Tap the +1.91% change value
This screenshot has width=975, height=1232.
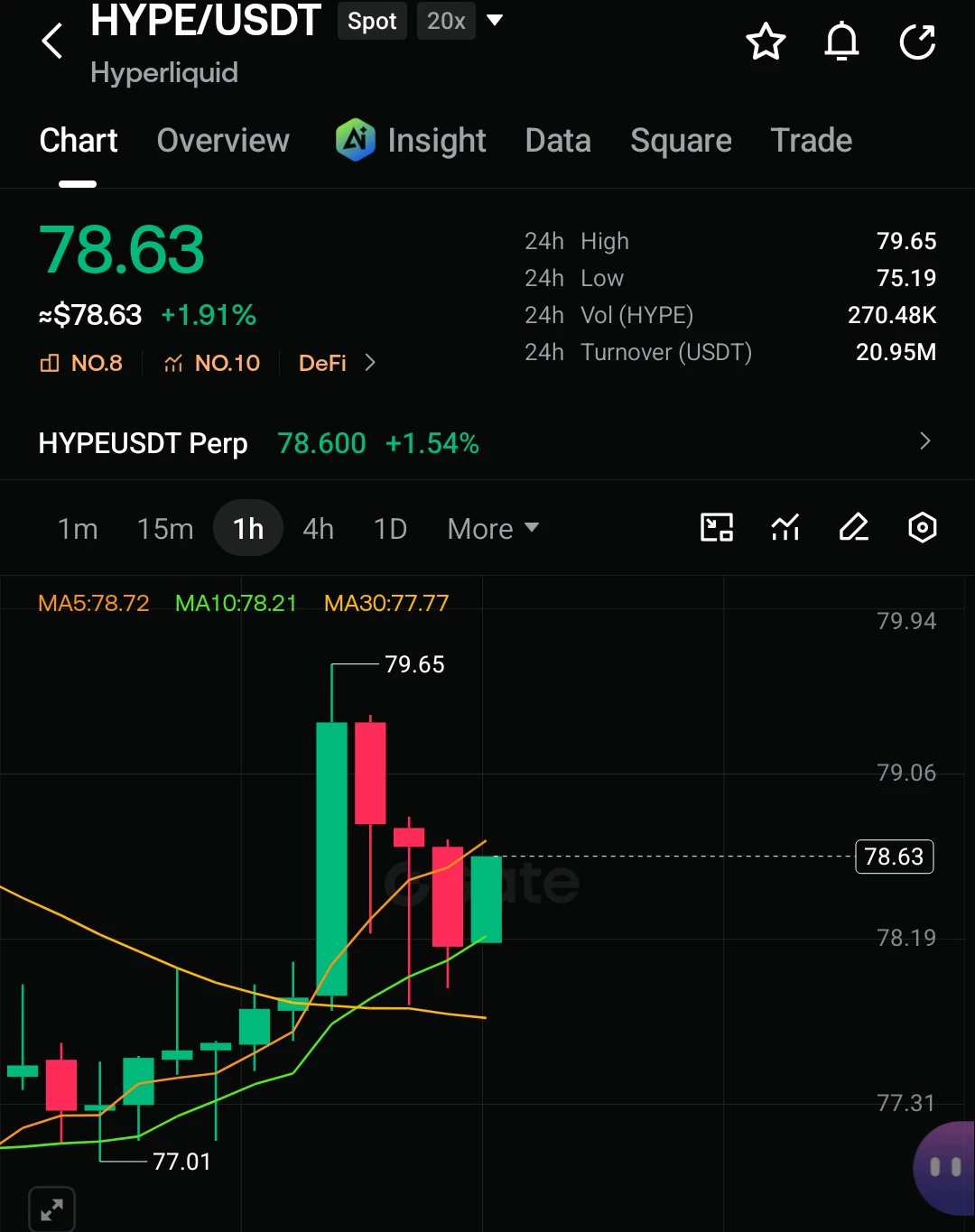[209, 315]
